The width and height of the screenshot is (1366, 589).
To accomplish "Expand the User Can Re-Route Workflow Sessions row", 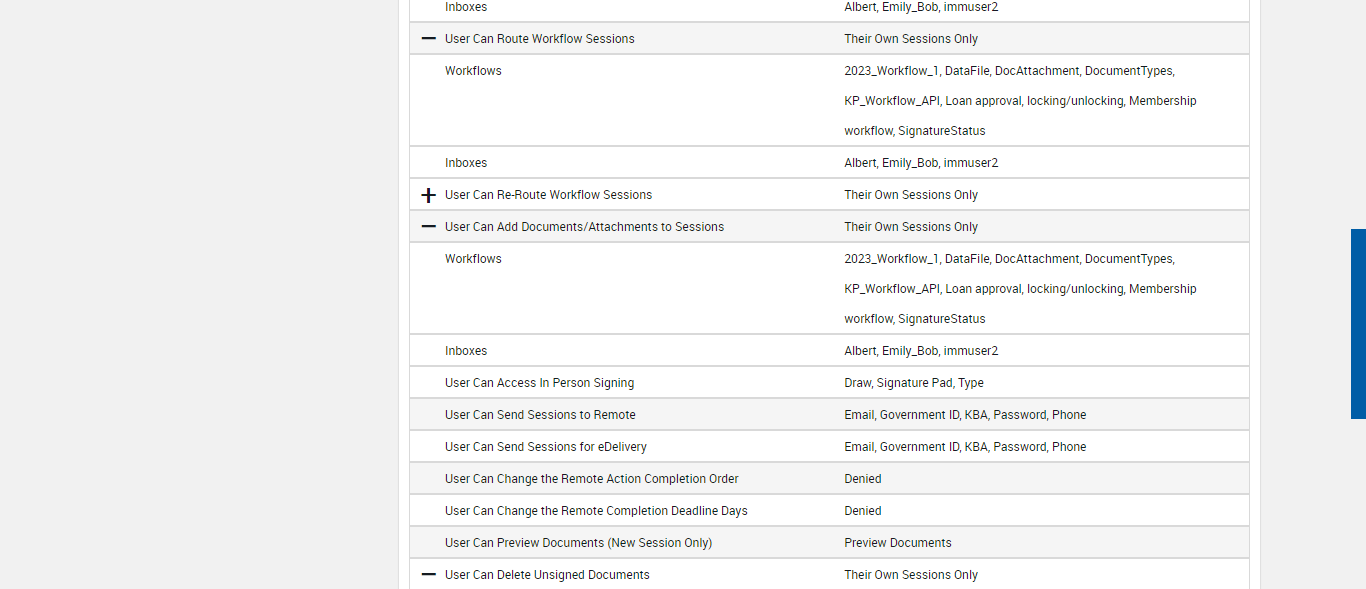I will pyautogui.click(x=429, y=195).
